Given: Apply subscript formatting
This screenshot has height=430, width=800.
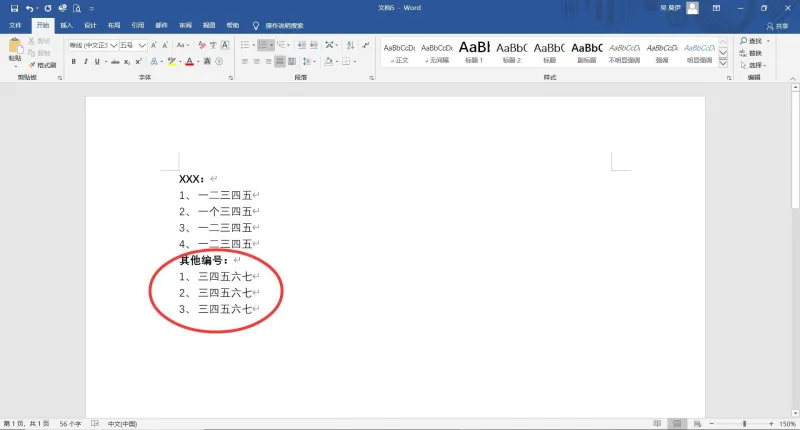Looking at the screenshot, I should (127, 62).
